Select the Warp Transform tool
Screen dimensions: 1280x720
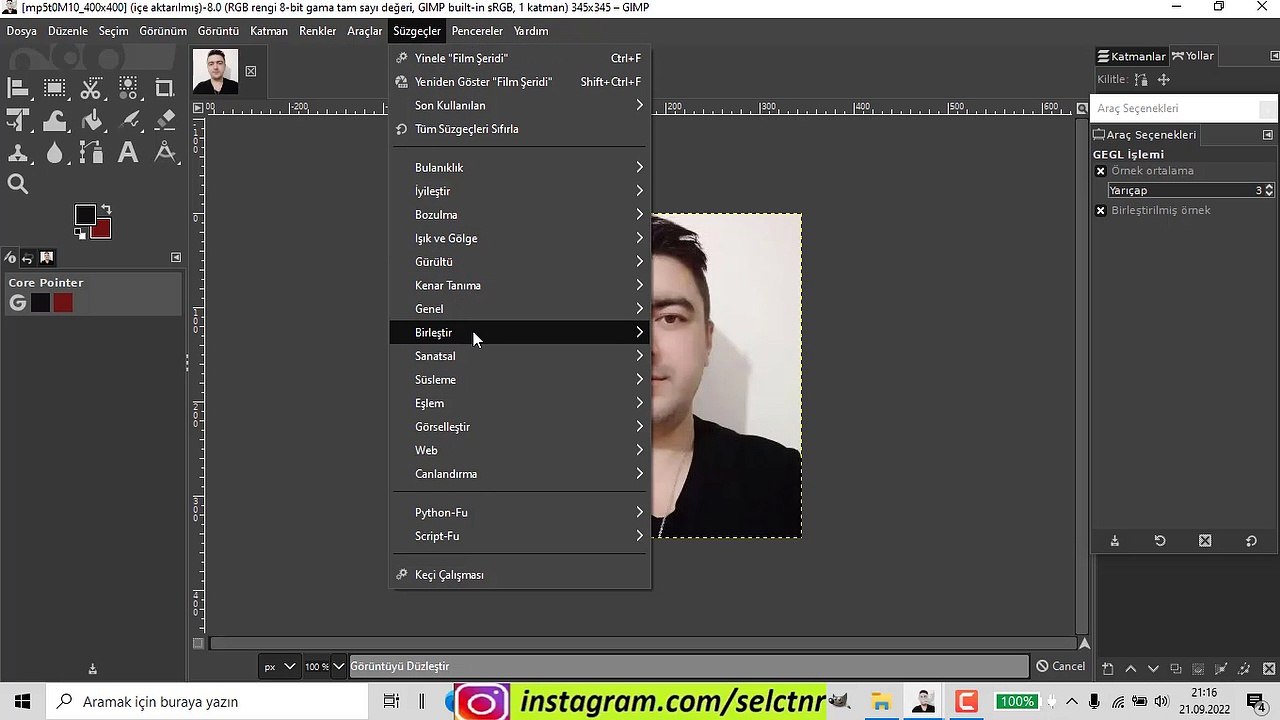(x=55, y=121)
